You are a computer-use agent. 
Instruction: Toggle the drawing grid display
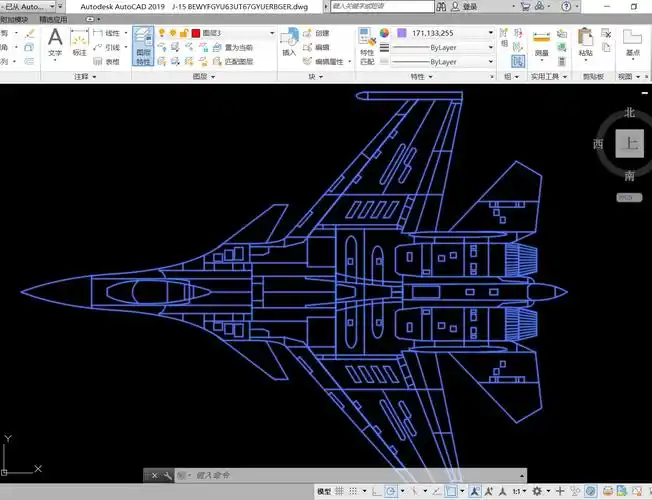[x=339, y=492]
